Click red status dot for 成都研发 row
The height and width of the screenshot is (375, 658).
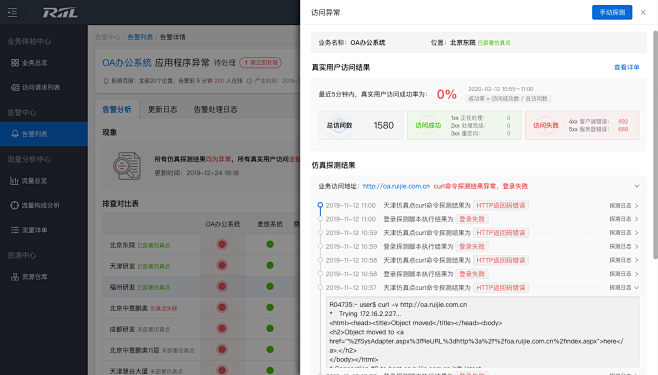[222, 328]
